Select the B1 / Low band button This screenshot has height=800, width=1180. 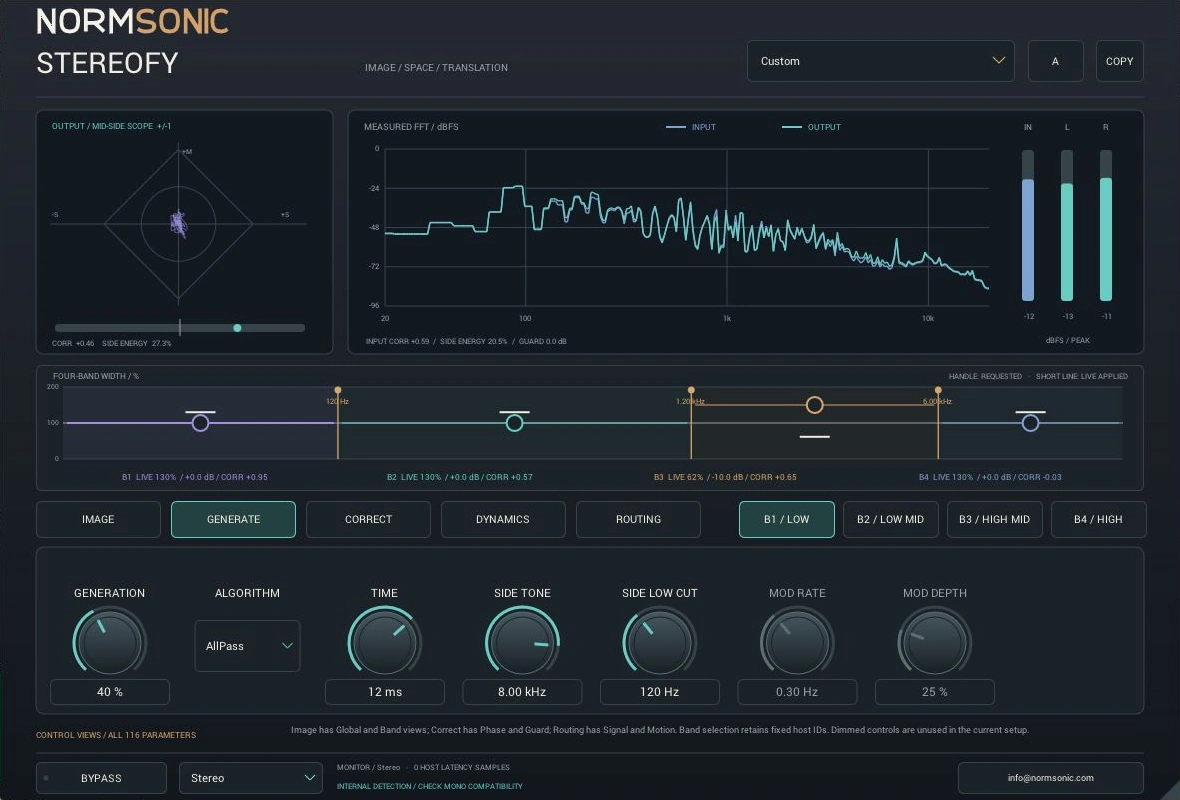[786, 519]
